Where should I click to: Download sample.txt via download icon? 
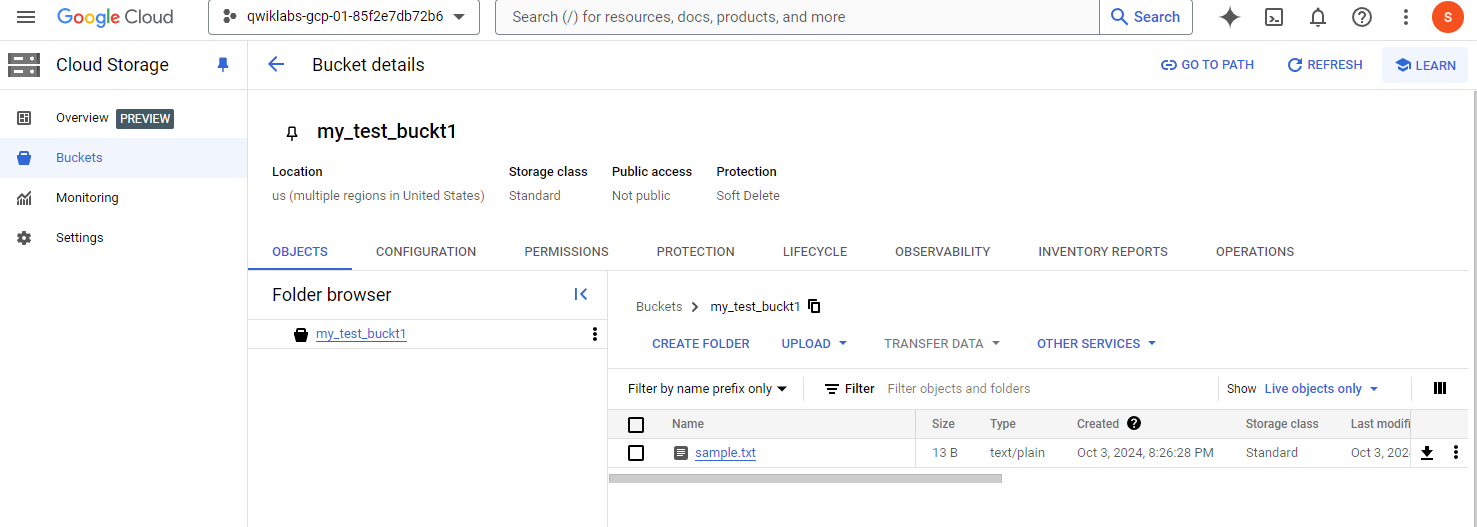1427,453
